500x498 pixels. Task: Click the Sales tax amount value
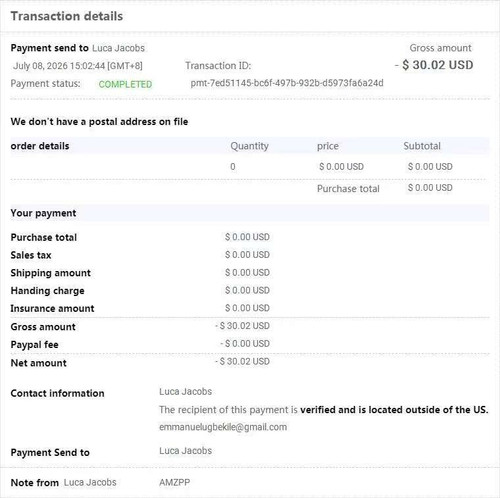[247, 255]
